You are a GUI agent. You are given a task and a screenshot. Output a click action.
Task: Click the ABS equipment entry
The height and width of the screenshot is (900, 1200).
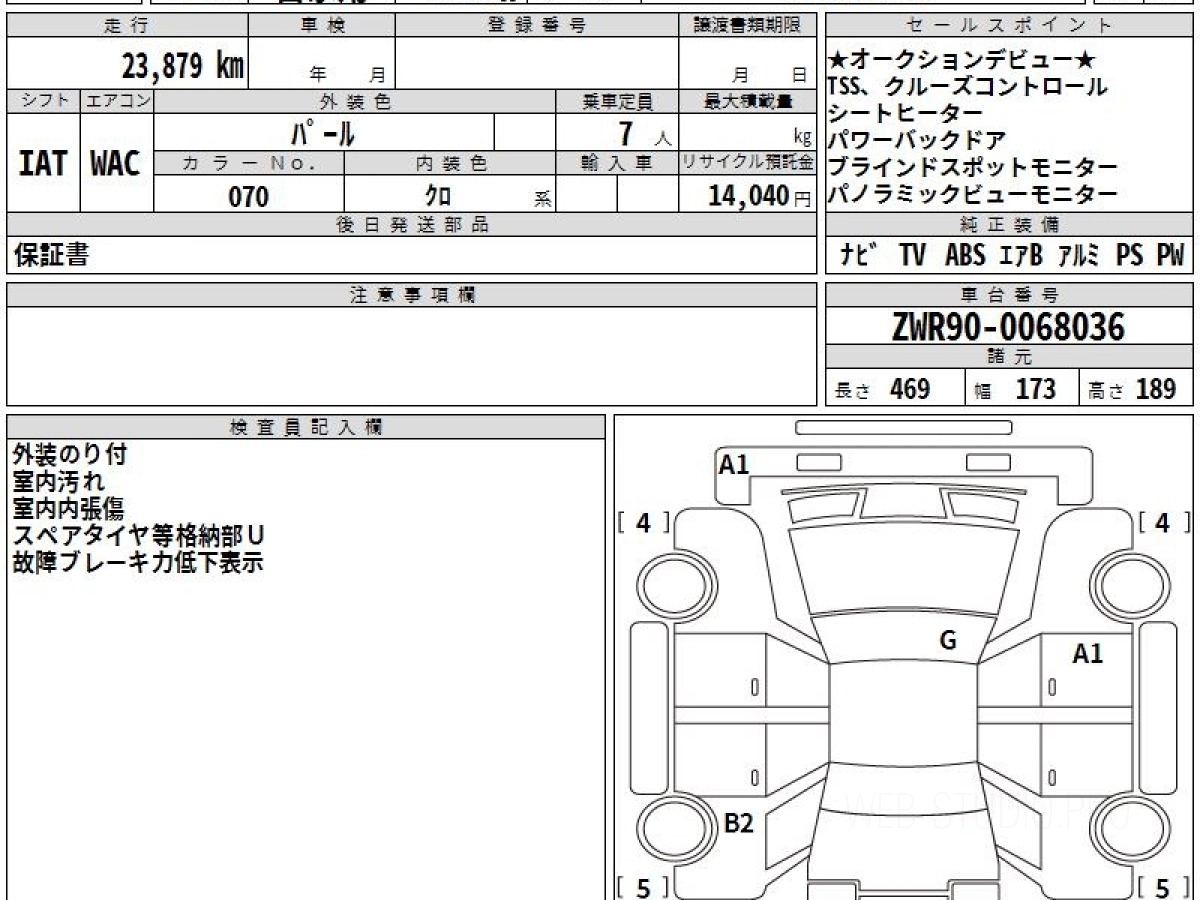pos(965,256)
